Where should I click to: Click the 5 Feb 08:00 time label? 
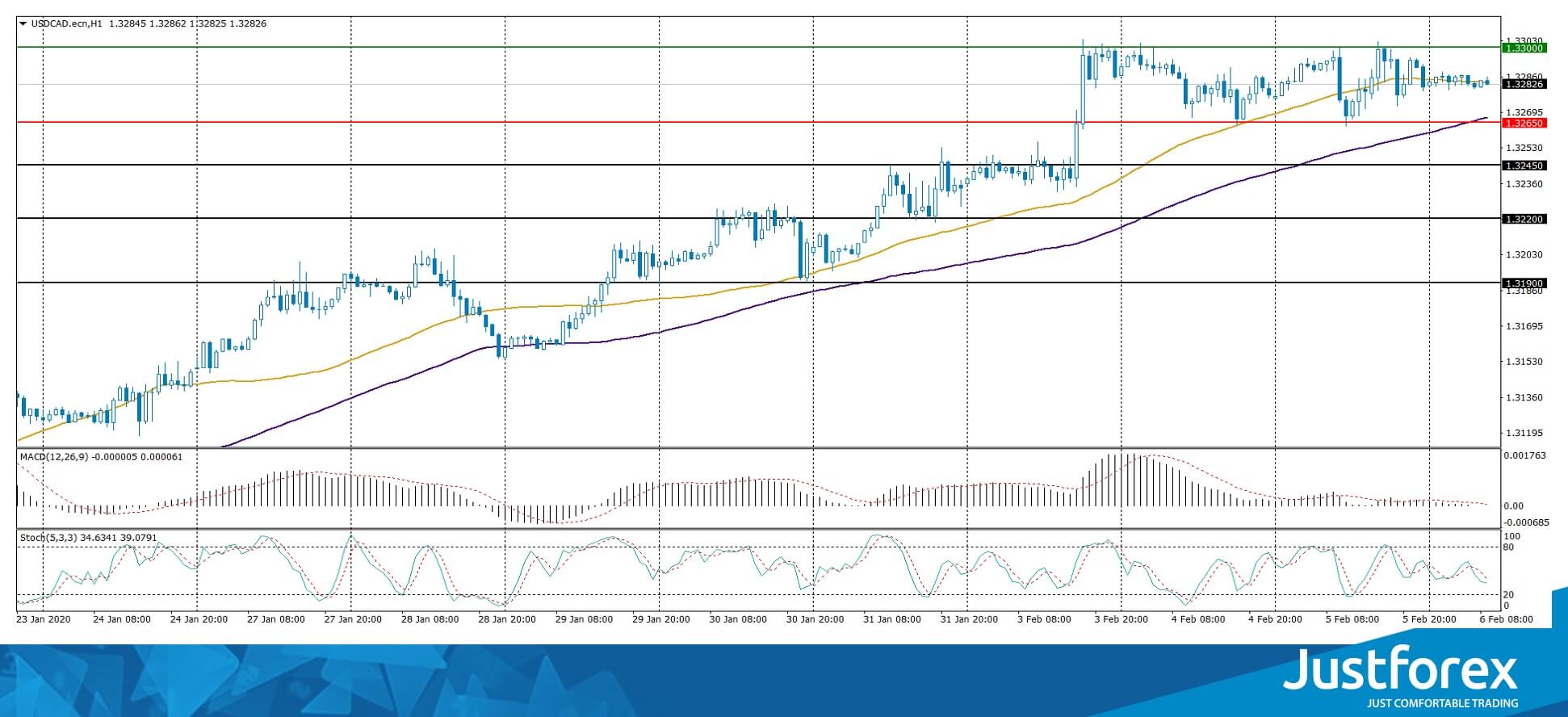click(x=1352, y=619)
